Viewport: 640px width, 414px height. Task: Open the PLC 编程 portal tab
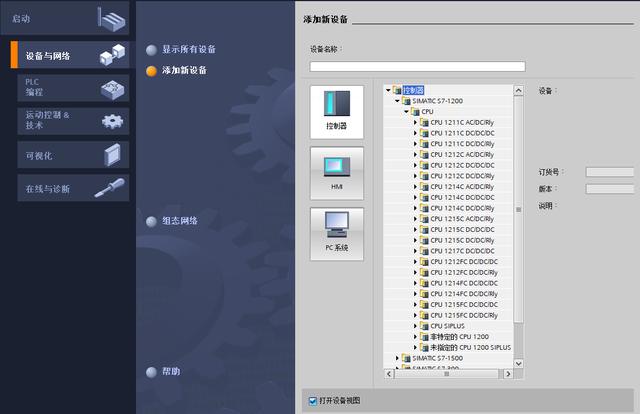point(73,88)
